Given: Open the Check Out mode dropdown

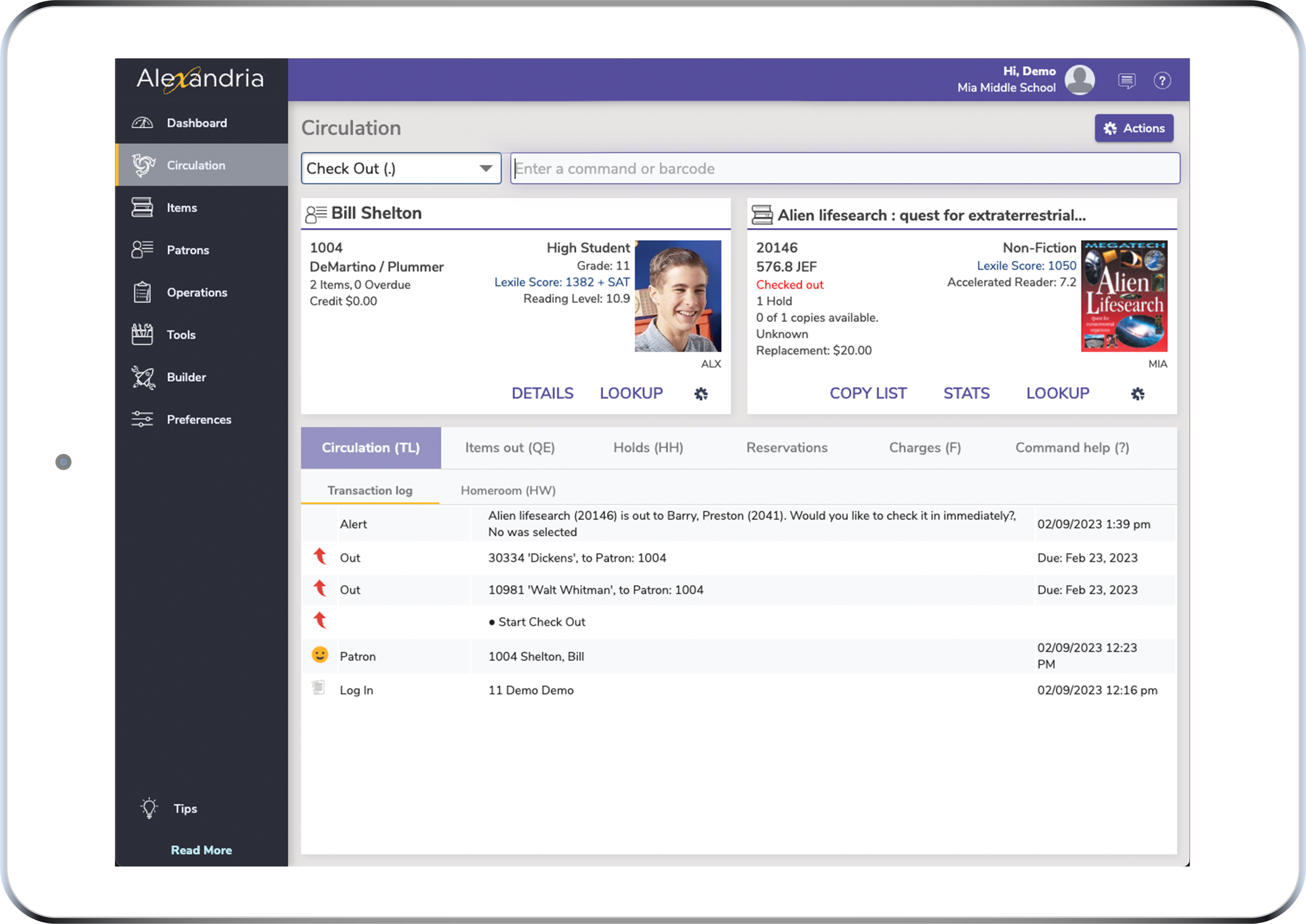Looking at the screenshot, I should point(483,168).
